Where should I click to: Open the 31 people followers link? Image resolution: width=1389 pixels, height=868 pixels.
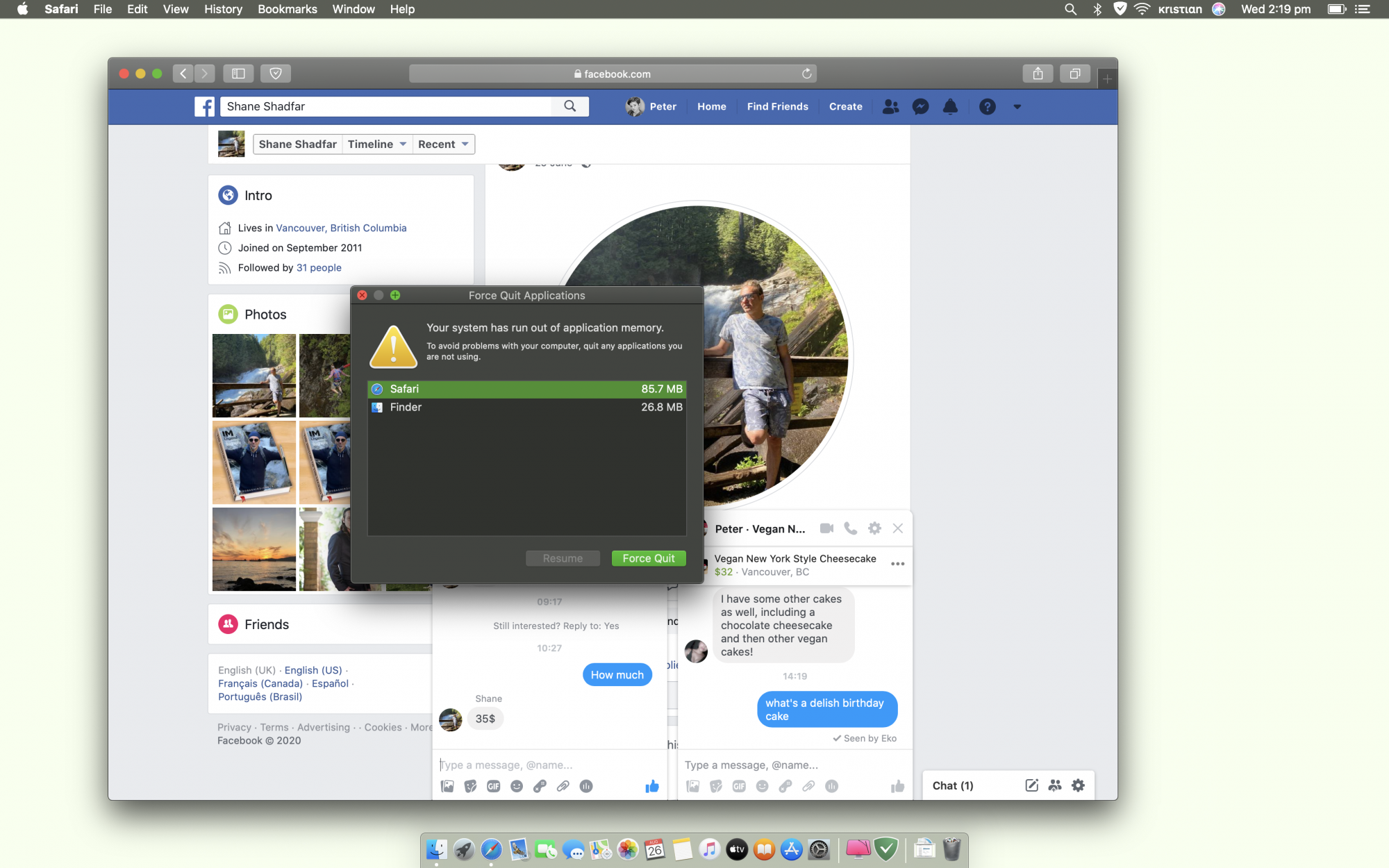[x=319, y=267]
